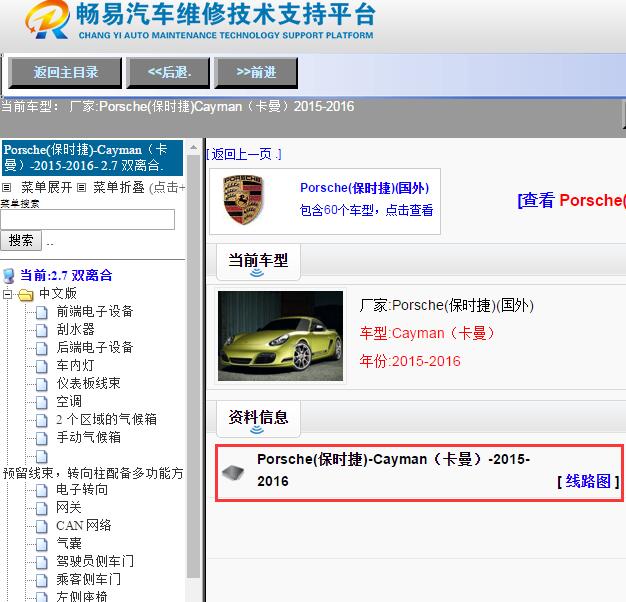This screenshot has height=602, width=626.
Task: Click the grey chip icon beside Cayman 2015-2016
Action: 234,472
